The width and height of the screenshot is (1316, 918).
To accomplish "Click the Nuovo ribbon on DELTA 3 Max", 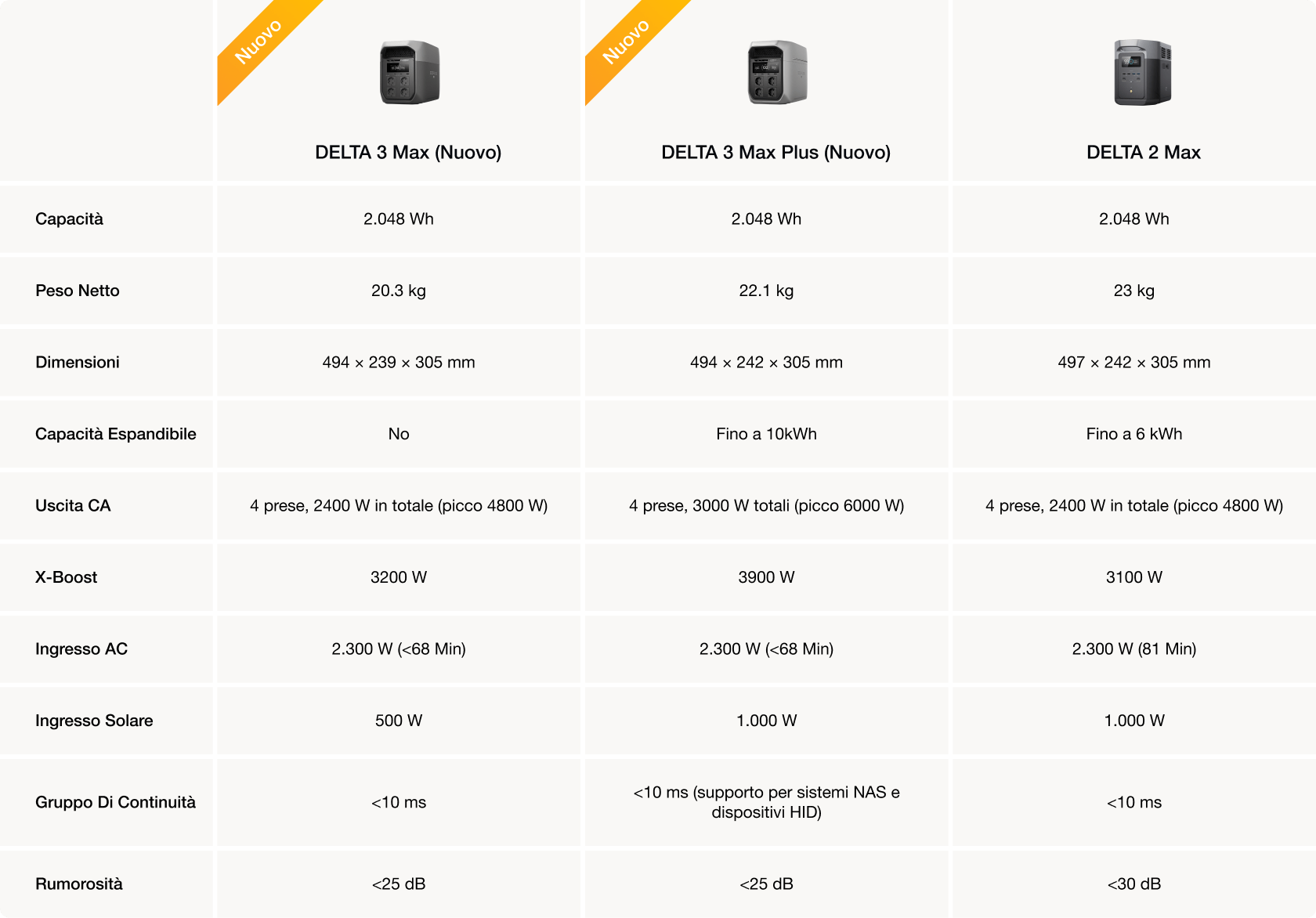I will (x=258, y=42).
